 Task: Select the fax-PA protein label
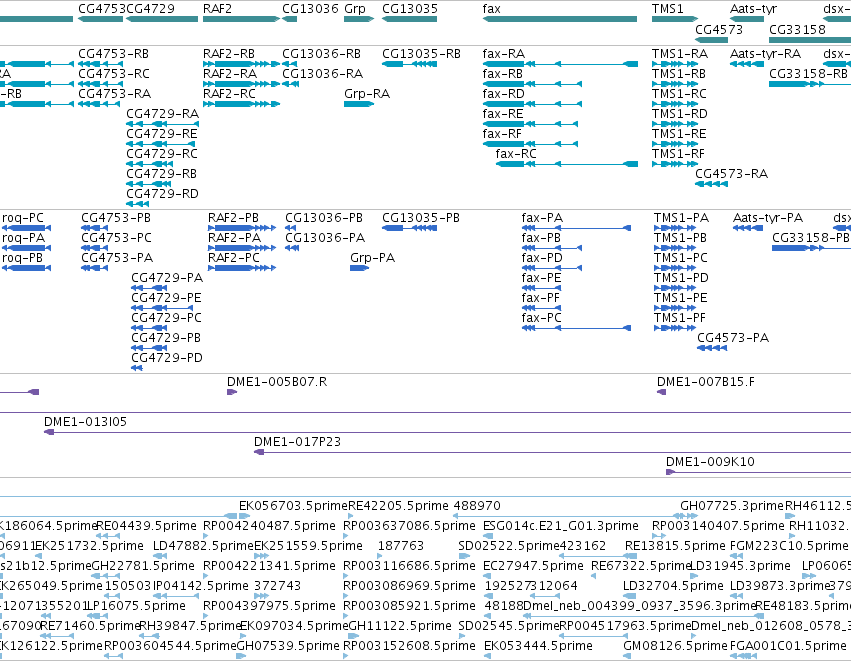542,218
